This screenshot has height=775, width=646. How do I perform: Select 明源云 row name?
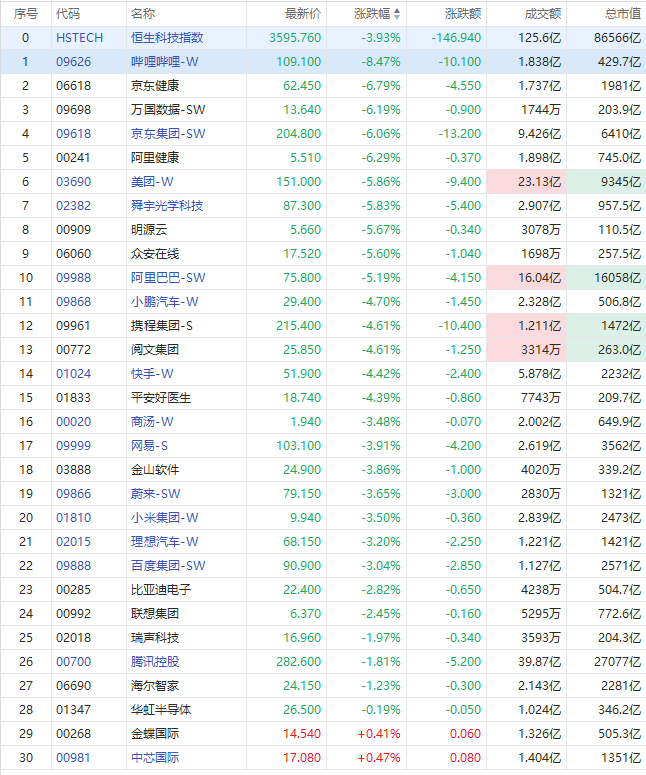pos(149,230)
